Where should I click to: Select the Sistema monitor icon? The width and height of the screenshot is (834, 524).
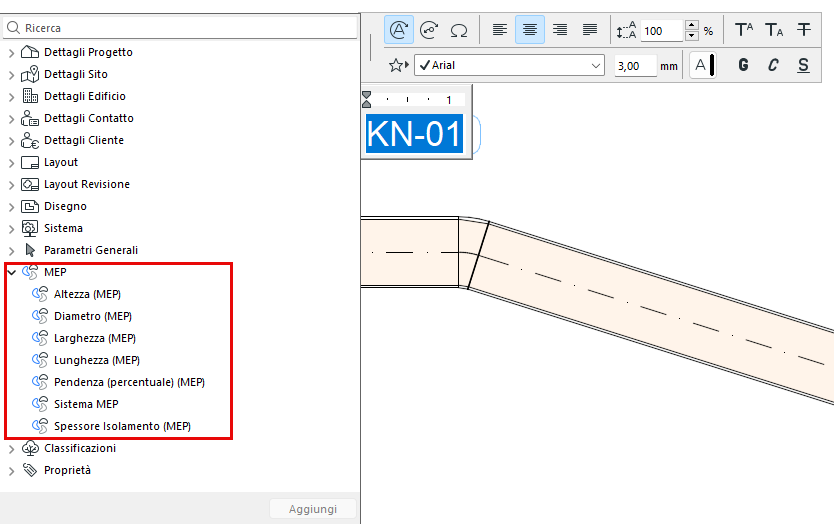tap(30, 228)
